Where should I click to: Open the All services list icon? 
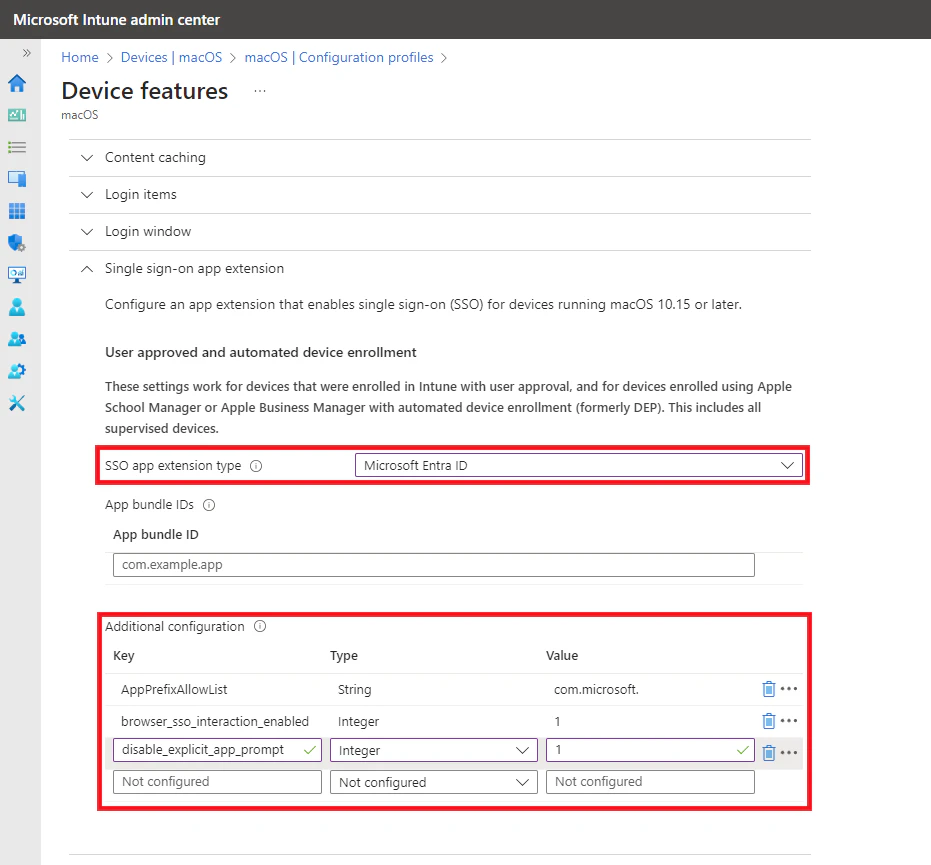[x=17, y=147]
